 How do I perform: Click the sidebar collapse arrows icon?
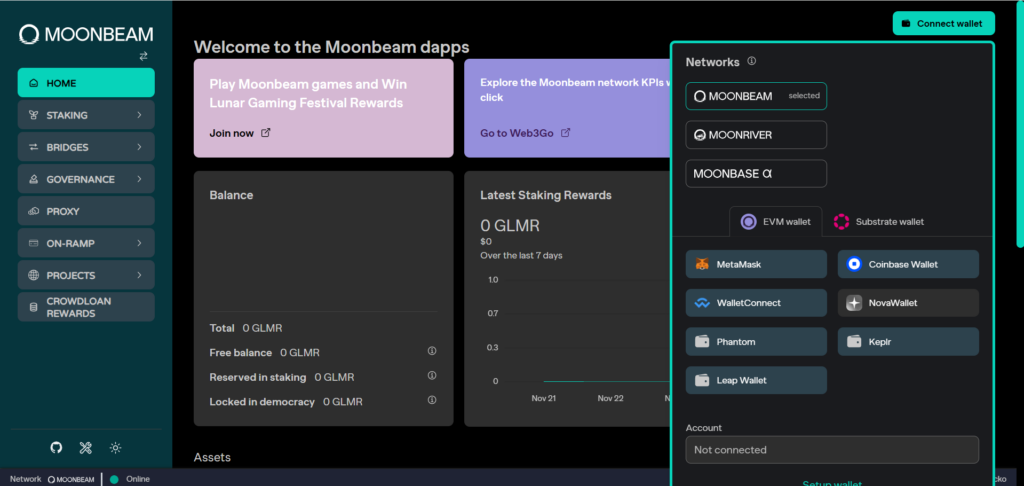143,56
